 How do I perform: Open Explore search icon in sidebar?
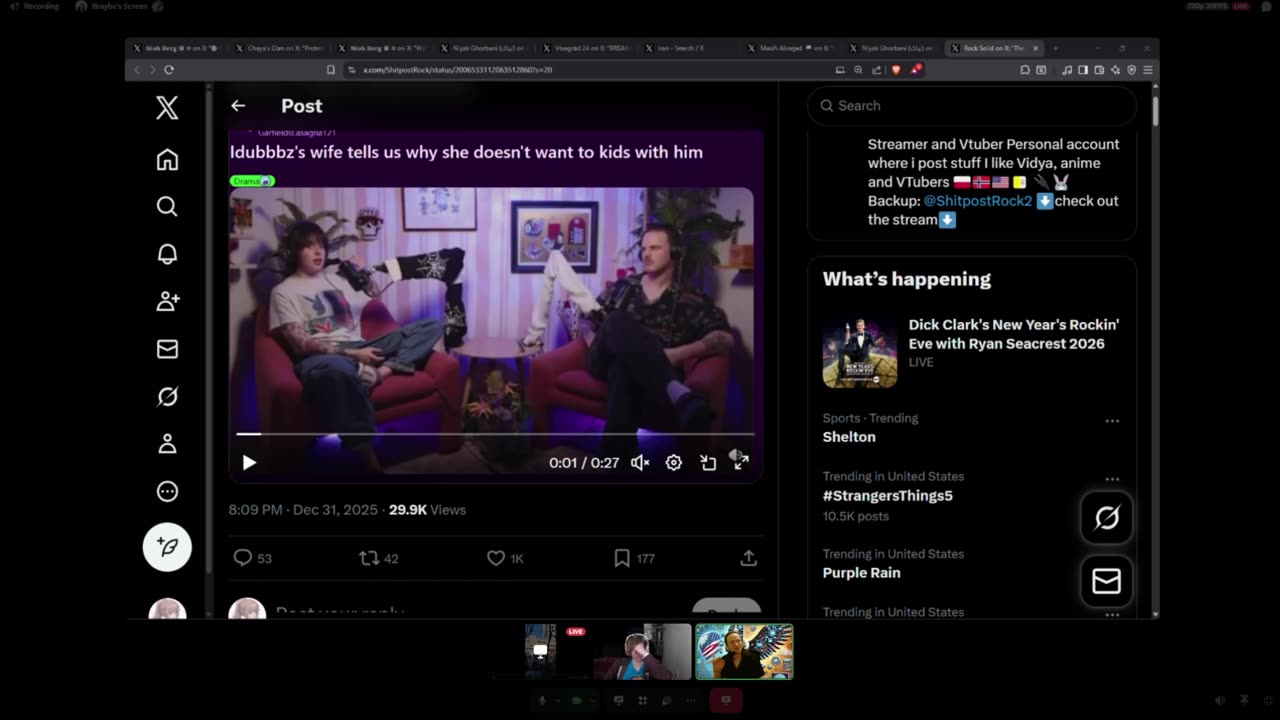click(167, 206)
